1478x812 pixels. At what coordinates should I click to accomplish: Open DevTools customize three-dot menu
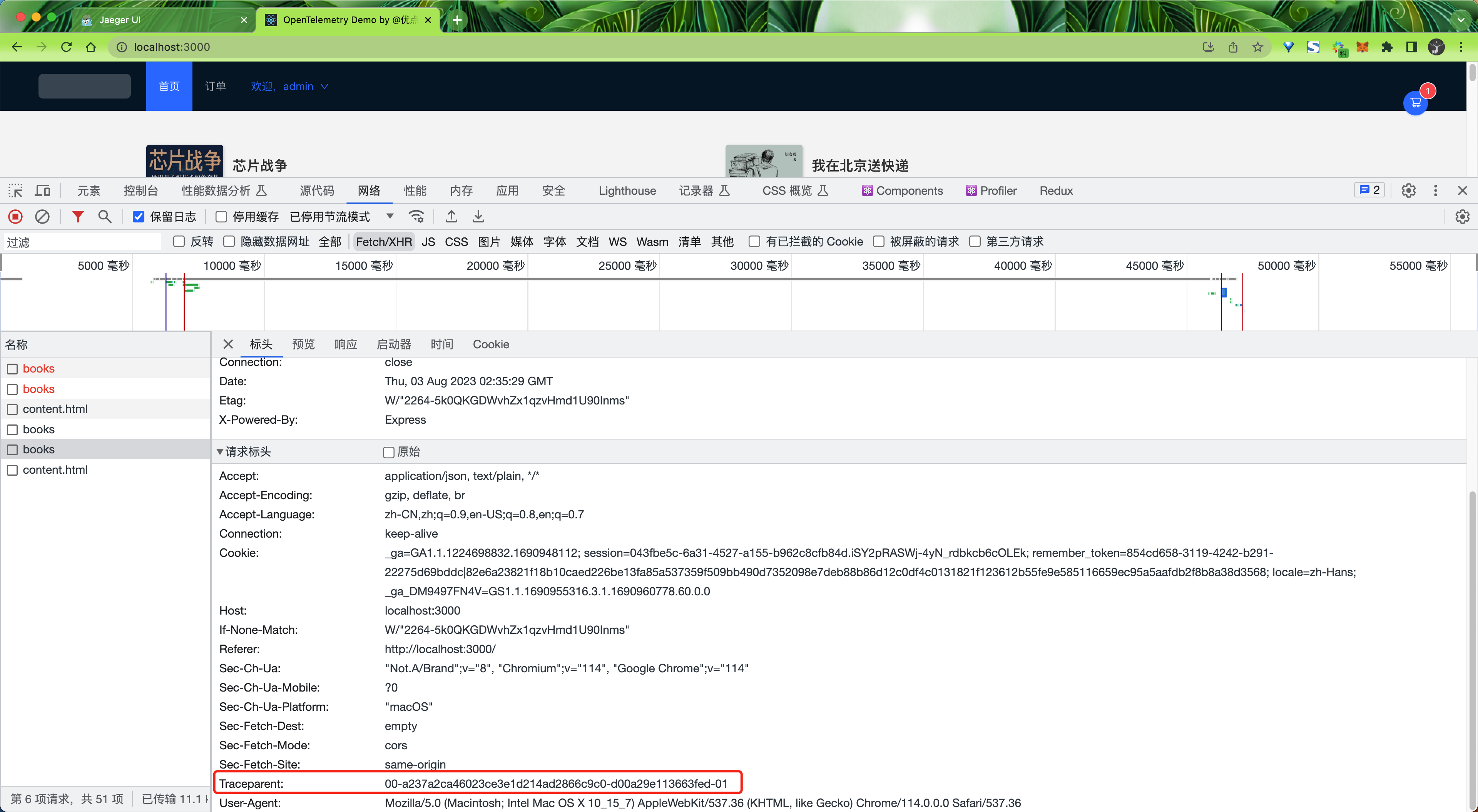1436,190
